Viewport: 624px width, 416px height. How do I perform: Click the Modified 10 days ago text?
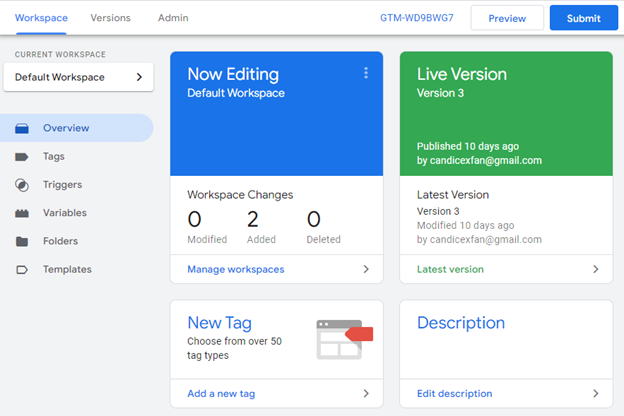465,225
